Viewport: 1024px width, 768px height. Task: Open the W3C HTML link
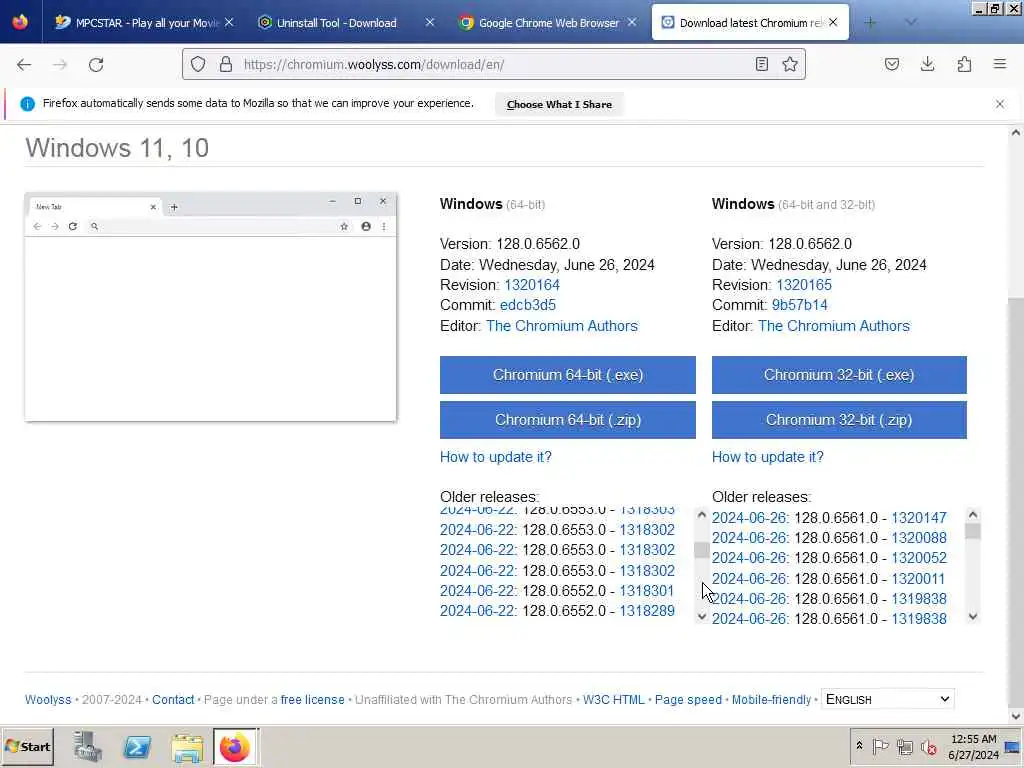pyautogui.click(x=613, y=699)
